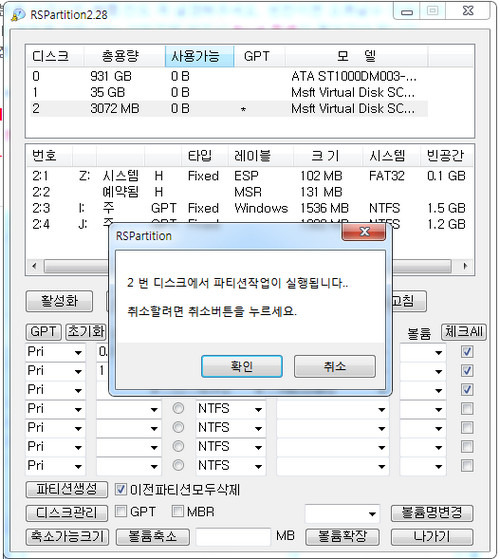Click the MB size input field
This screenshot has height=559, width=500.
pos(233,537)
